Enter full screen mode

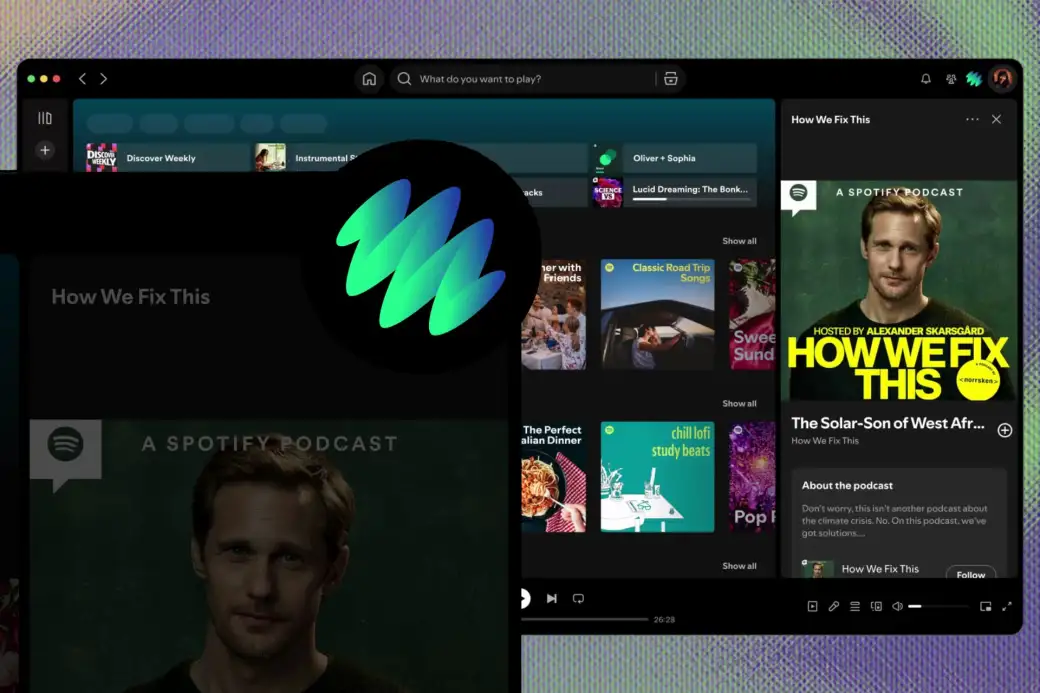tap(1007, 606)
